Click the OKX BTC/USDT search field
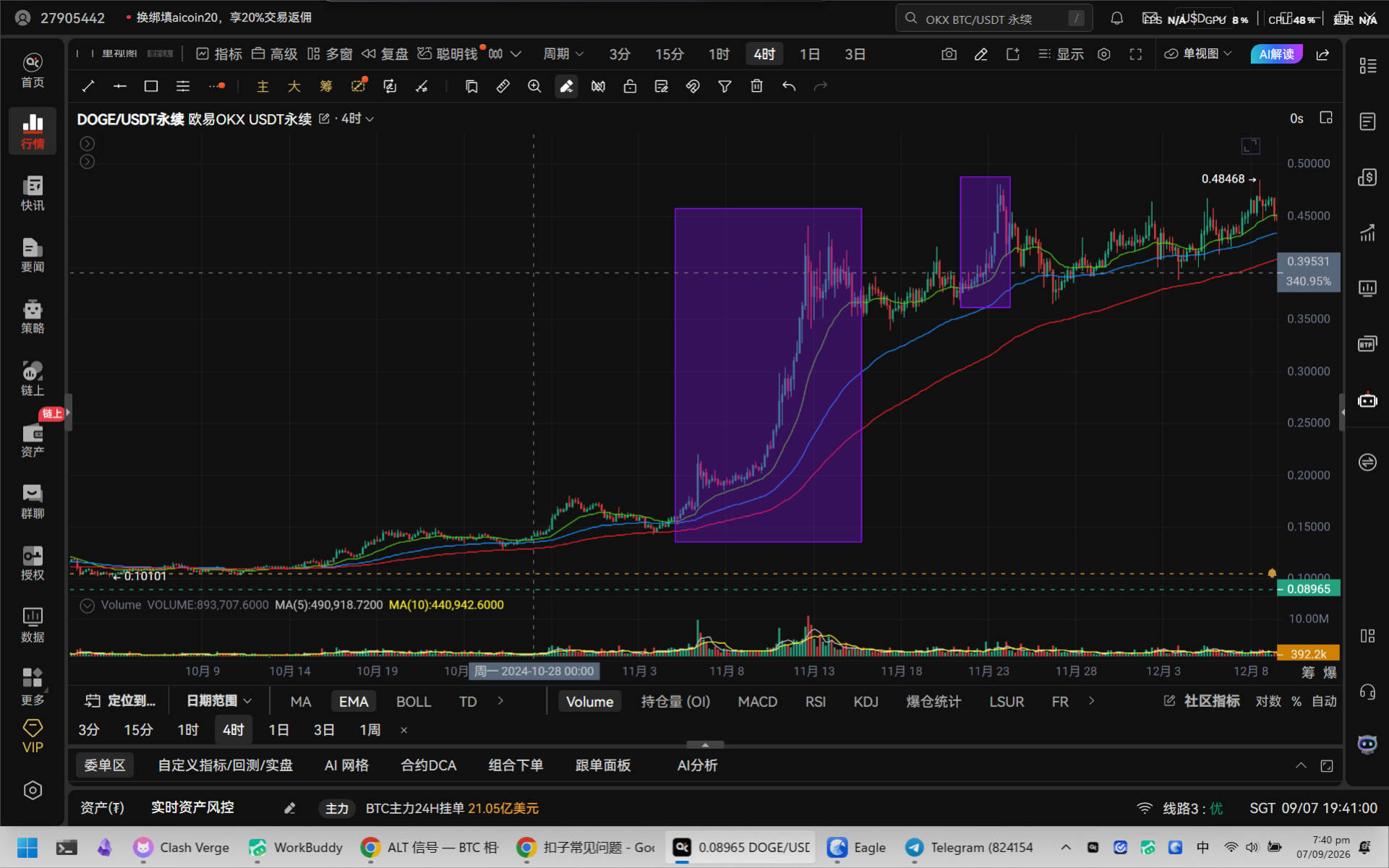This screenshot has height=868, width=1389. click(993, 19)
